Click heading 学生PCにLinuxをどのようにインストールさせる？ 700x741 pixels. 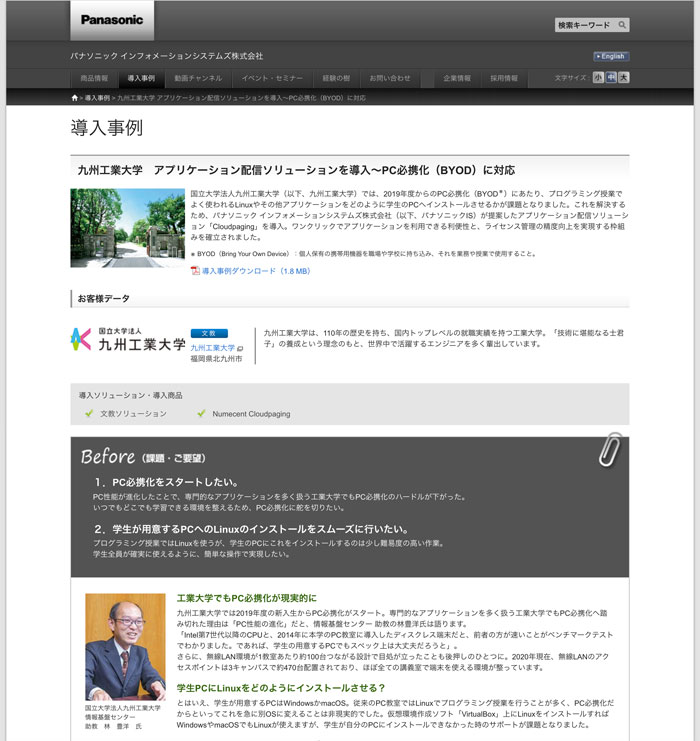281,688
